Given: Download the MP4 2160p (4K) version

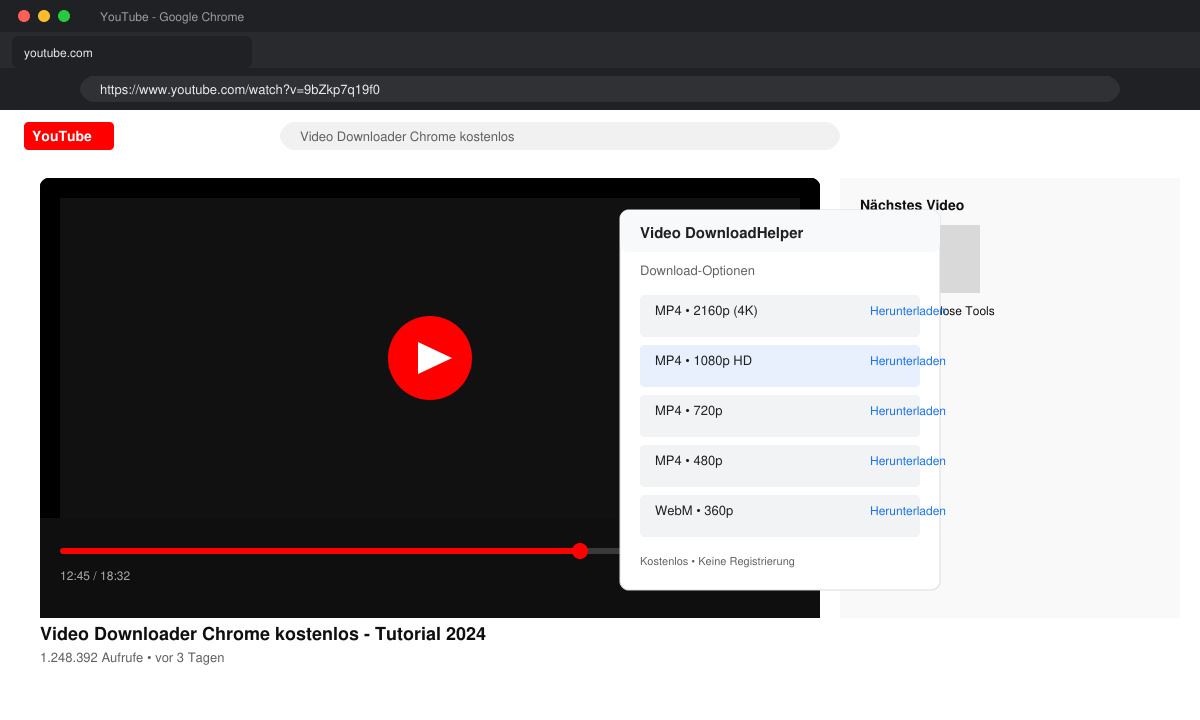Looking at the screenshot, I should tap(907, 311).
